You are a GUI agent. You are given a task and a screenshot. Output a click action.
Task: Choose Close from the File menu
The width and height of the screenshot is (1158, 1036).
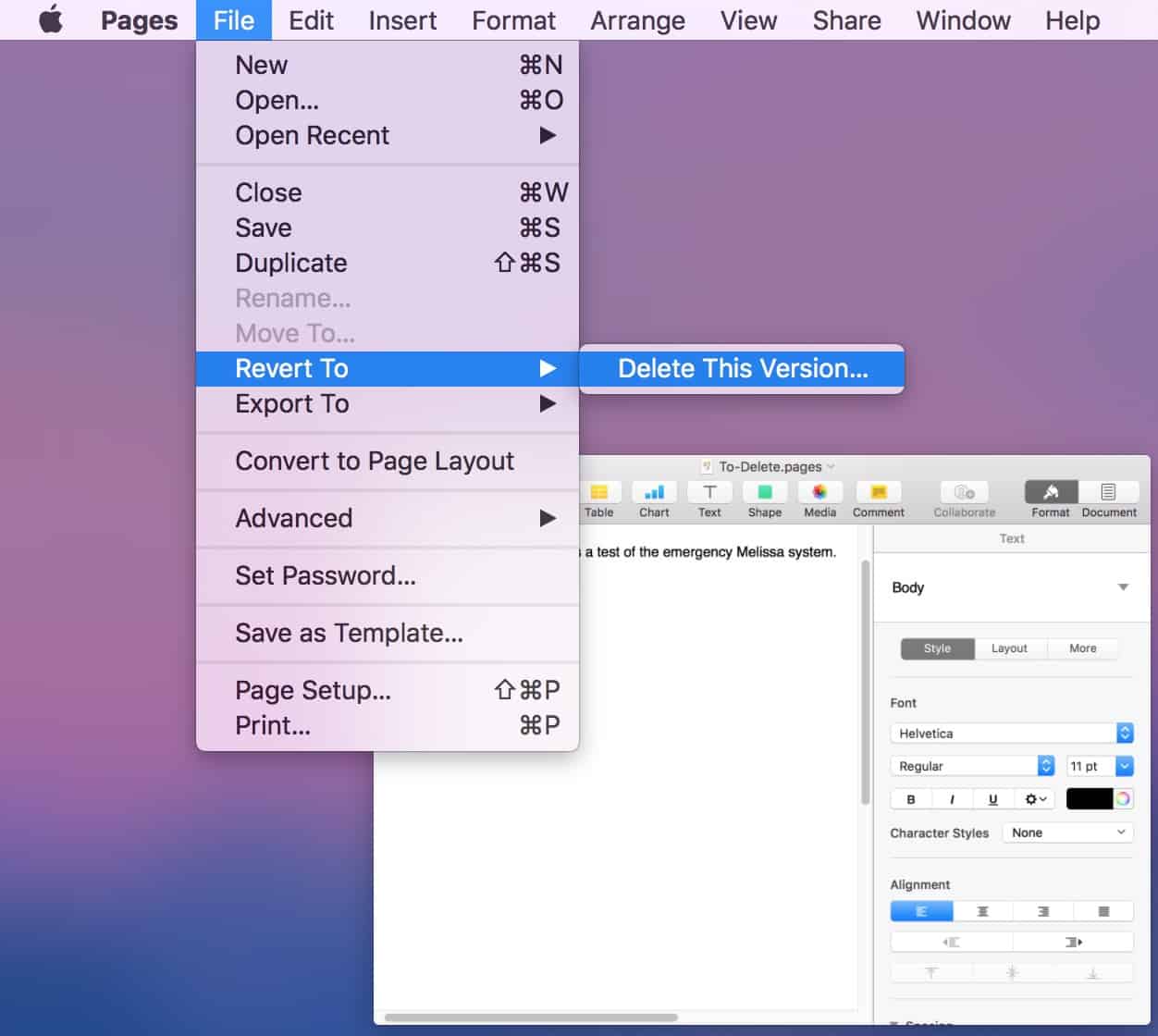388,192
